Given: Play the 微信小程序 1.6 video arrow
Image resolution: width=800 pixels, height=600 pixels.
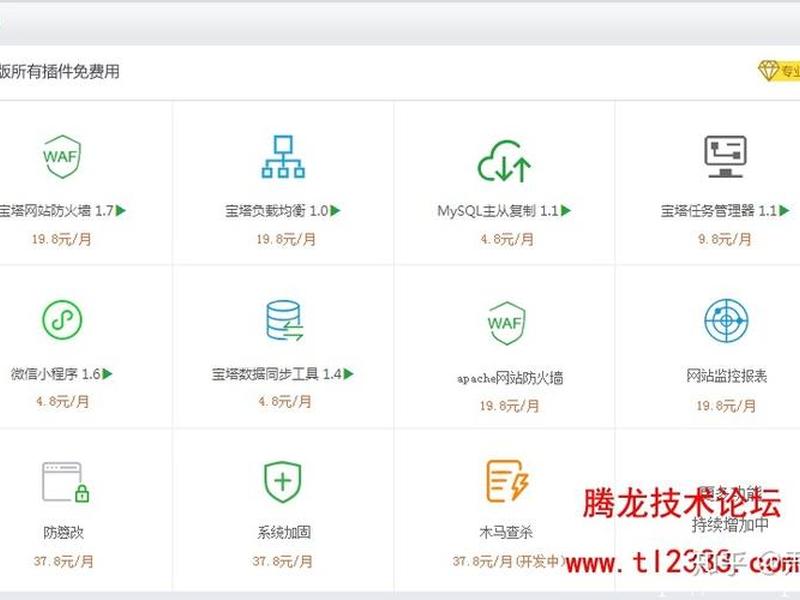Looking at the screenshot, I should pos(107,374).
